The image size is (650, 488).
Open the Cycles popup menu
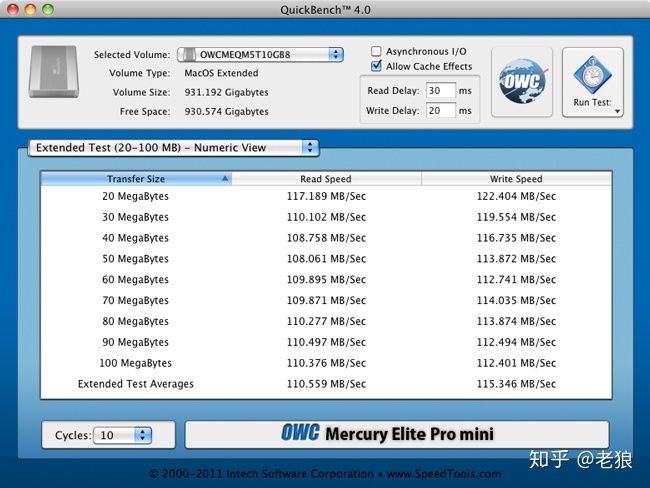[122, 435]
